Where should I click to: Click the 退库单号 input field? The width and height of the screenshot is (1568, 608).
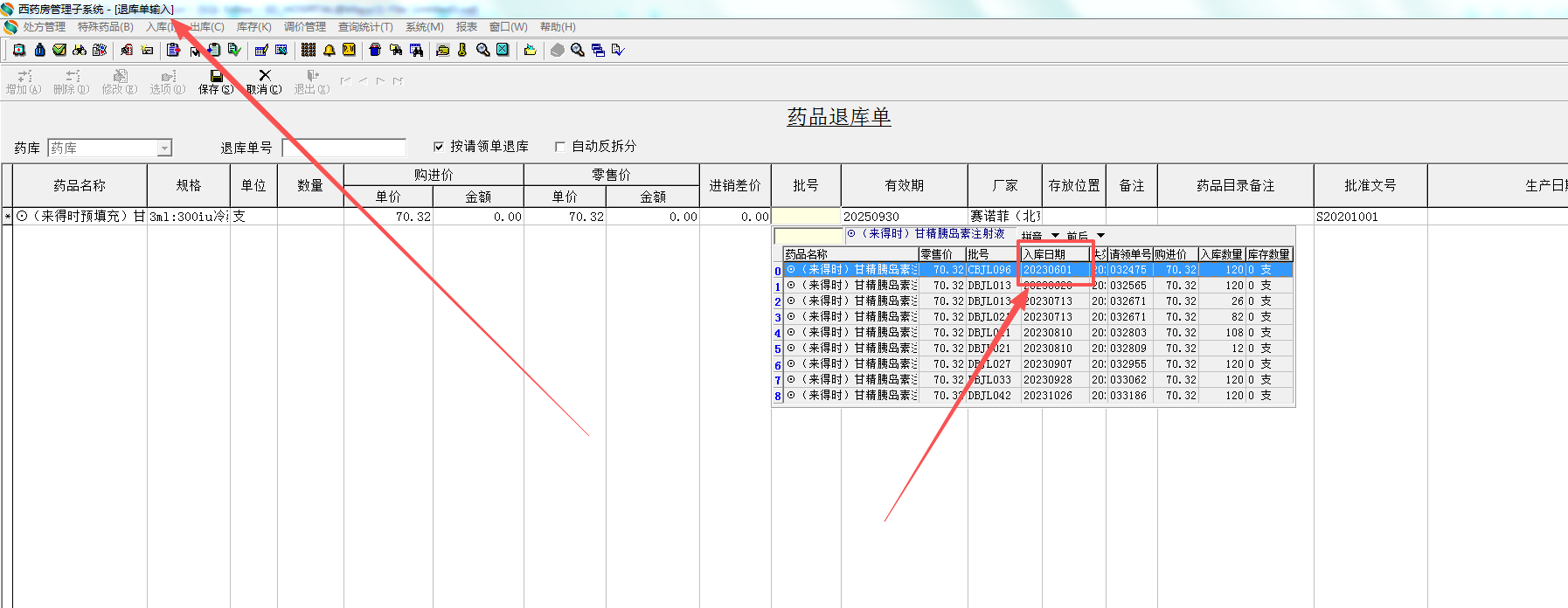point(344,148)
